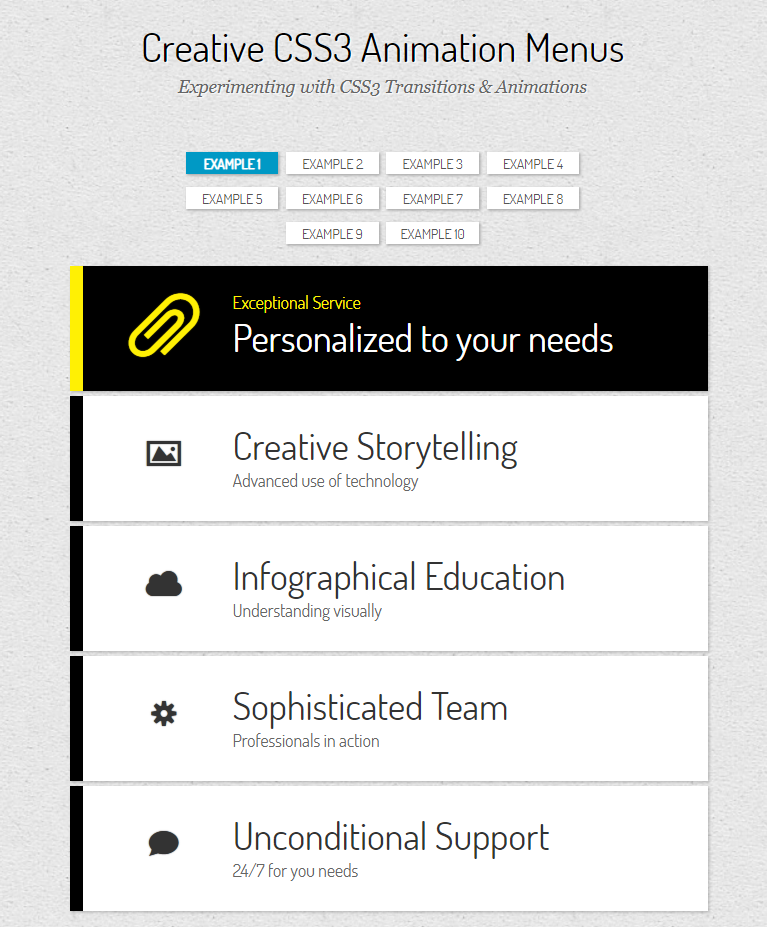
Task: Open the Unconditional Support title link
Action: [x=391, y=838]
